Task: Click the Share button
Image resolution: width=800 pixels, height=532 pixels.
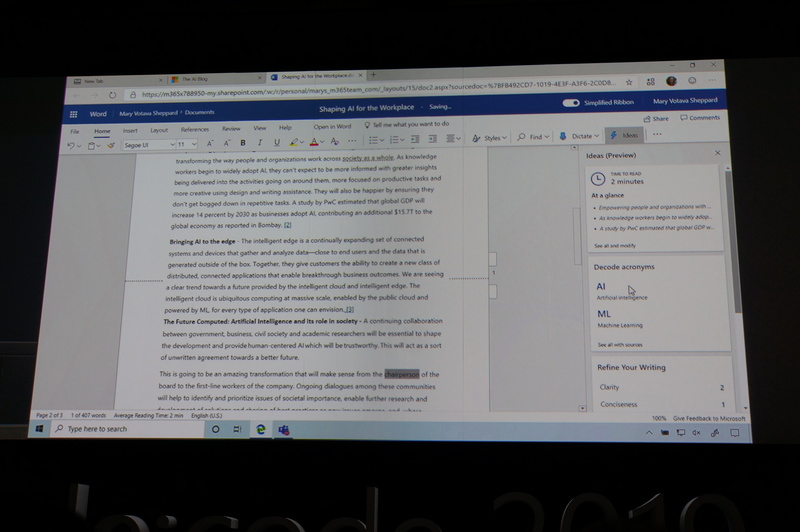Action: coord(656,118)
